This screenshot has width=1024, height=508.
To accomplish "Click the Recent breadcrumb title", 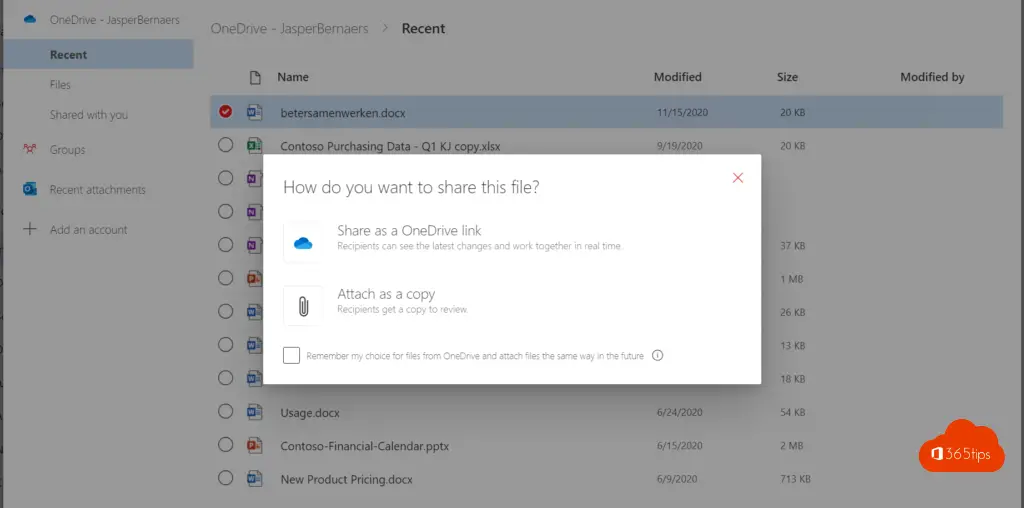I will 423,29.
